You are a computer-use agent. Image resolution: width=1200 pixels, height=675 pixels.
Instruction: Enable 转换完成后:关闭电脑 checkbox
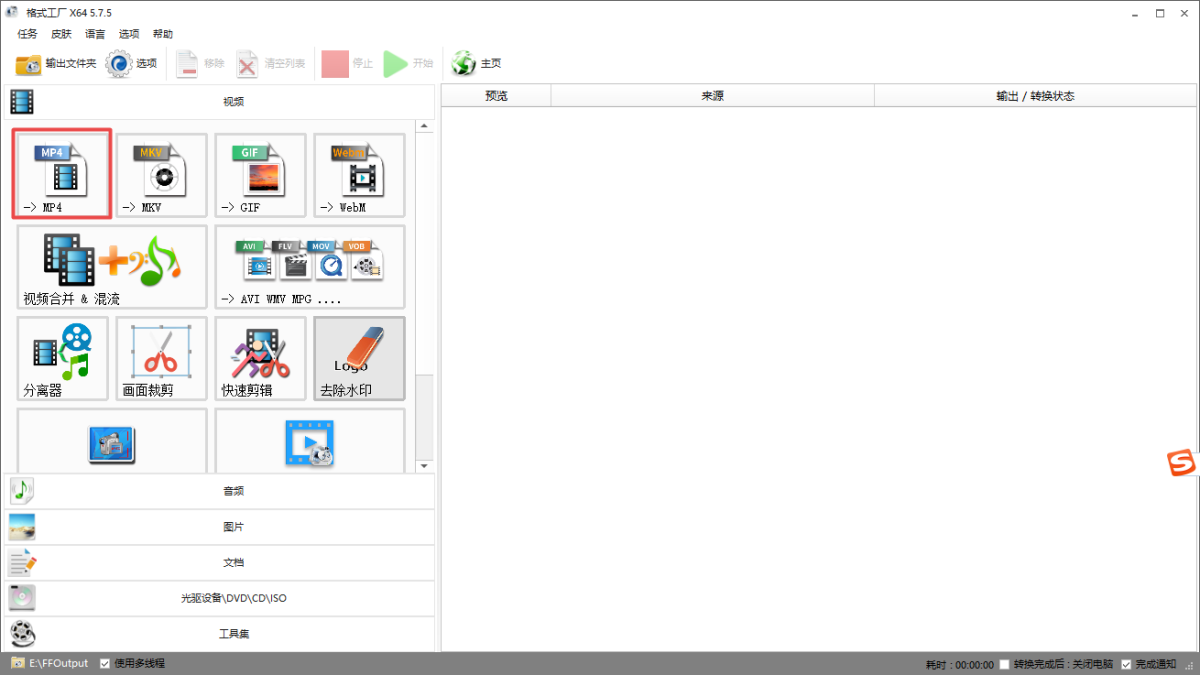coord(1005,665)
